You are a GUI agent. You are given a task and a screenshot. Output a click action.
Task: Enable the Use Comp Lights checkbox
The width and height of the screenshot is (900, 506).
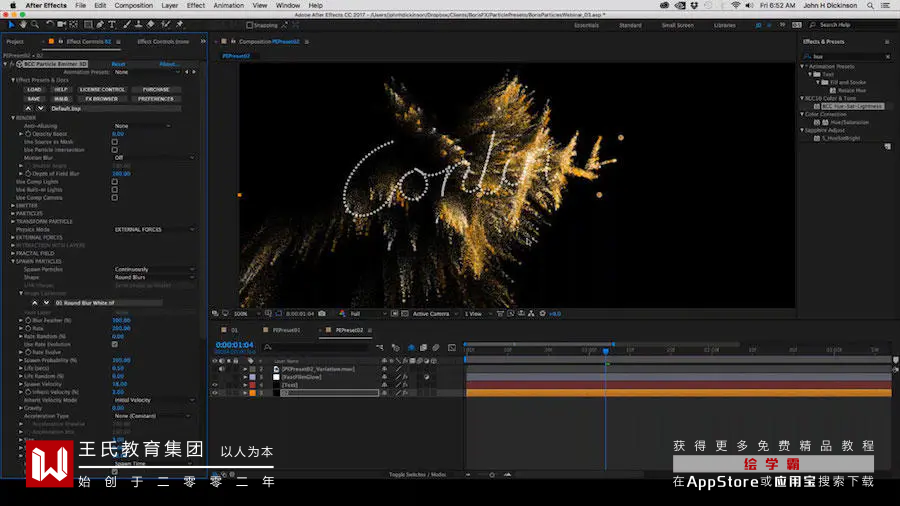(115, 181)
